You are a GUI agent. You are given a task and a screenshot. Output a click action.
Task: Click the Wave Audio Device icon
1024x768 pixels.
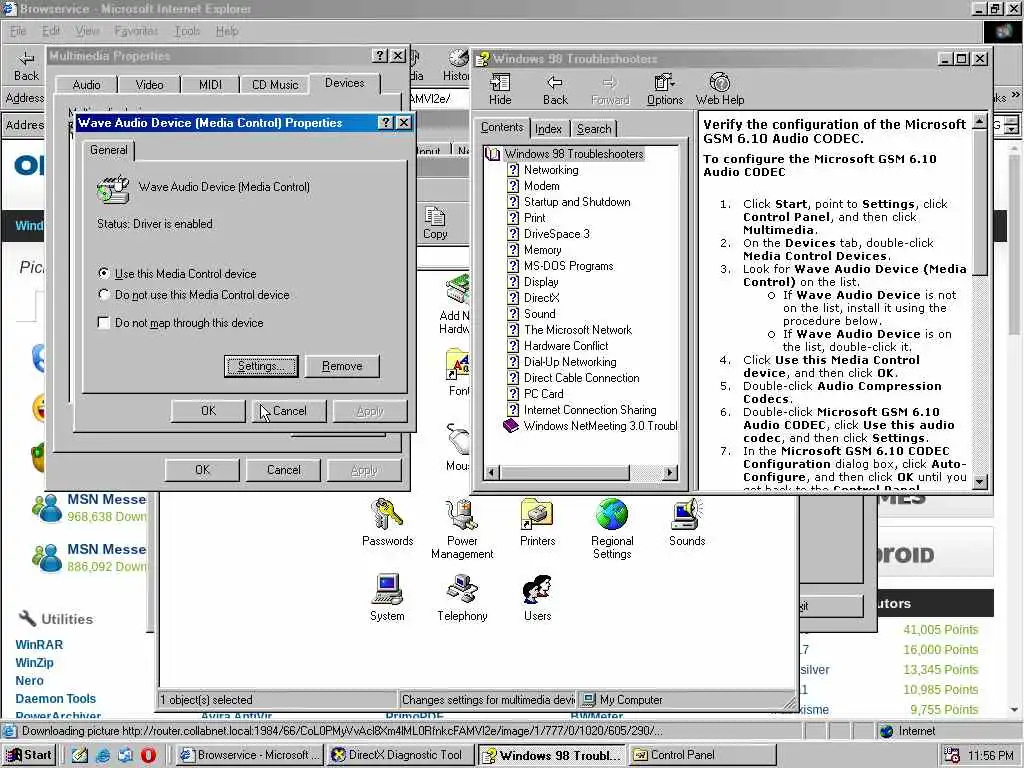point(113,188)
